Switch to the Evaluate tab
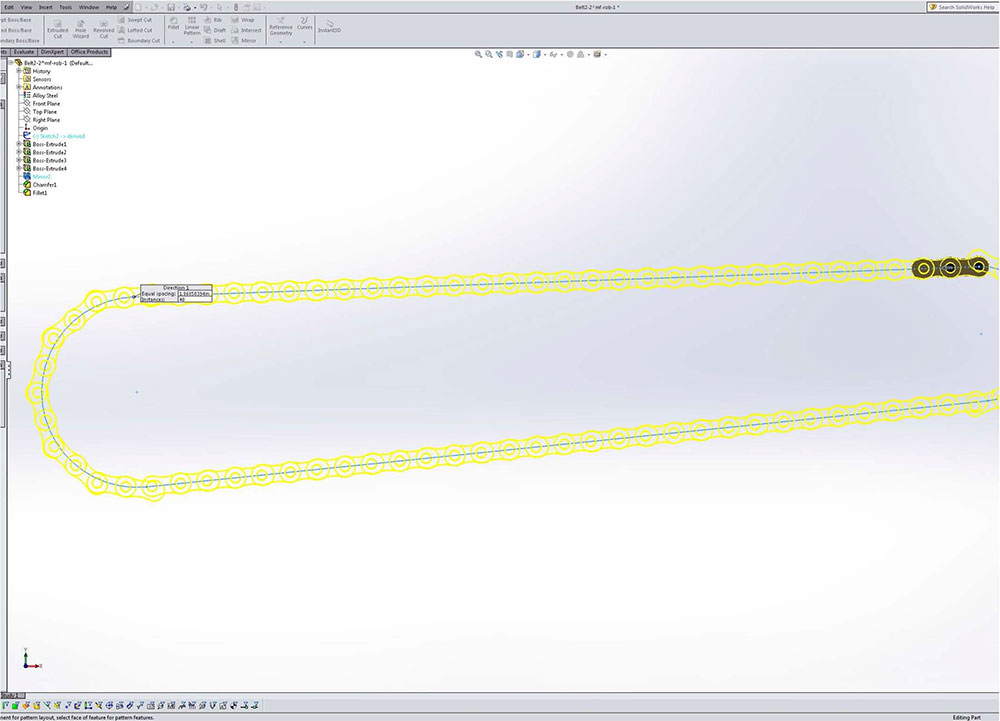 [x=24, y=51]
